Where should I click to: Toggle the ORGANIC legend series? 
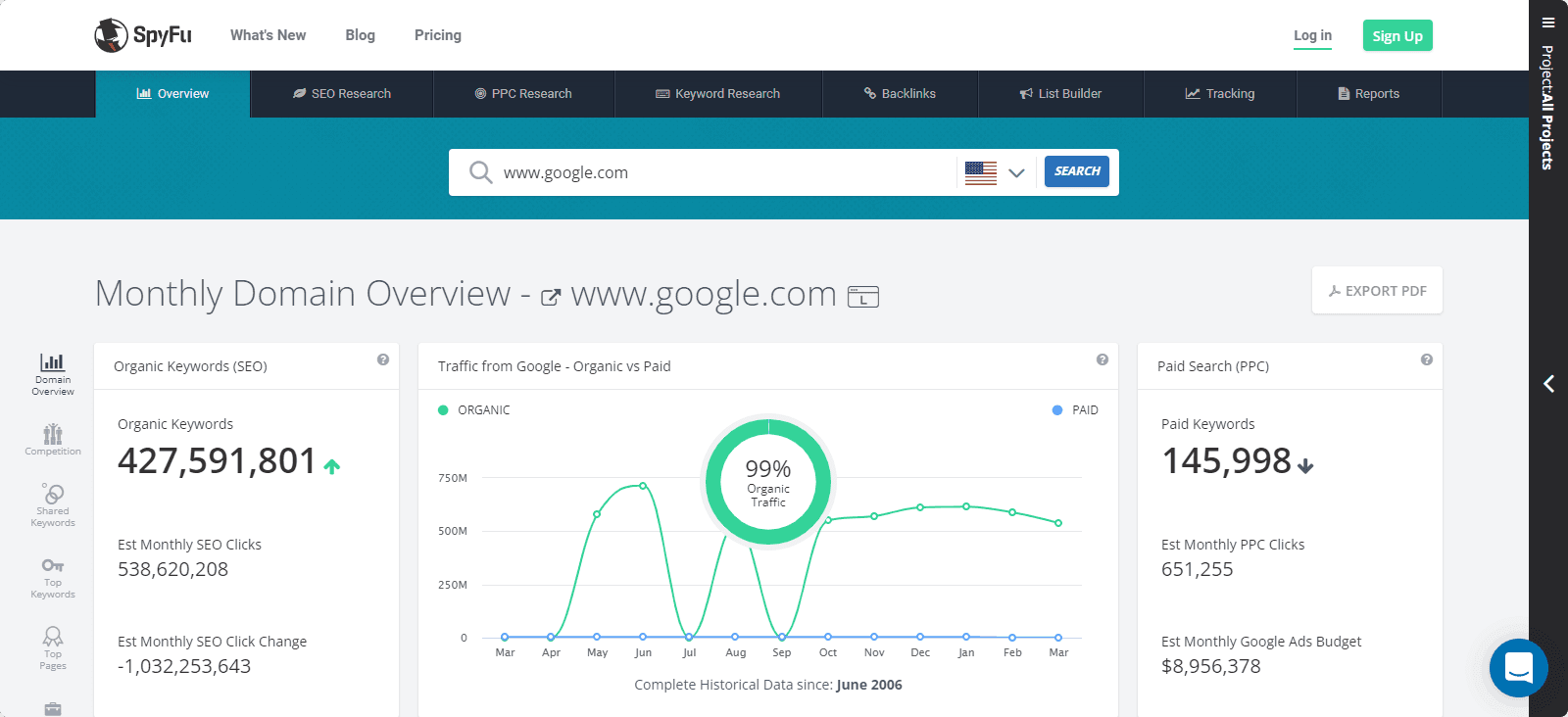pyautogui.click(x=474, y=410)
